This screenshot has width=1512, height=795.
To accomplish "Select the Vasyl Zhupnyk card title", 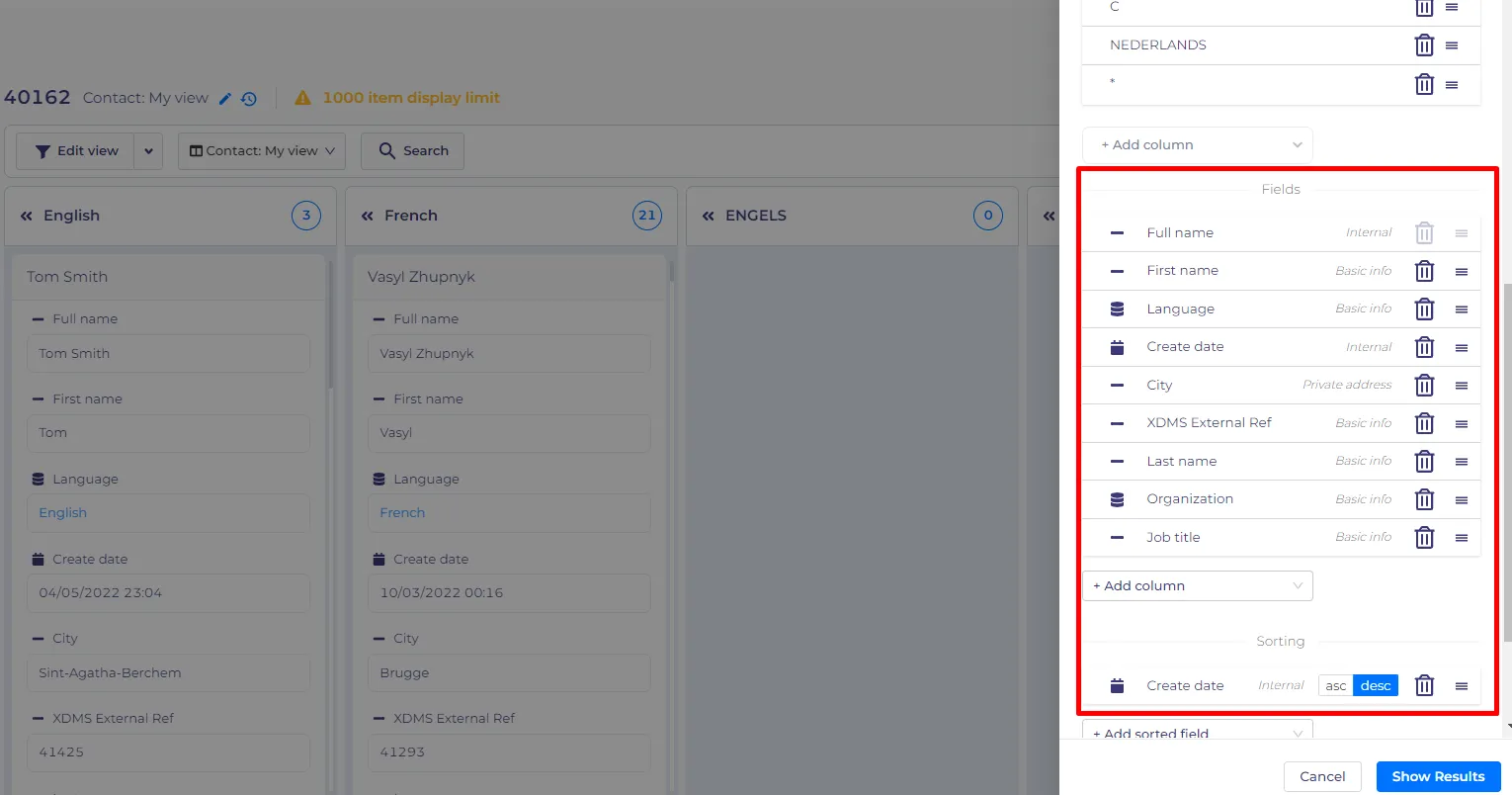I will 421,277.
